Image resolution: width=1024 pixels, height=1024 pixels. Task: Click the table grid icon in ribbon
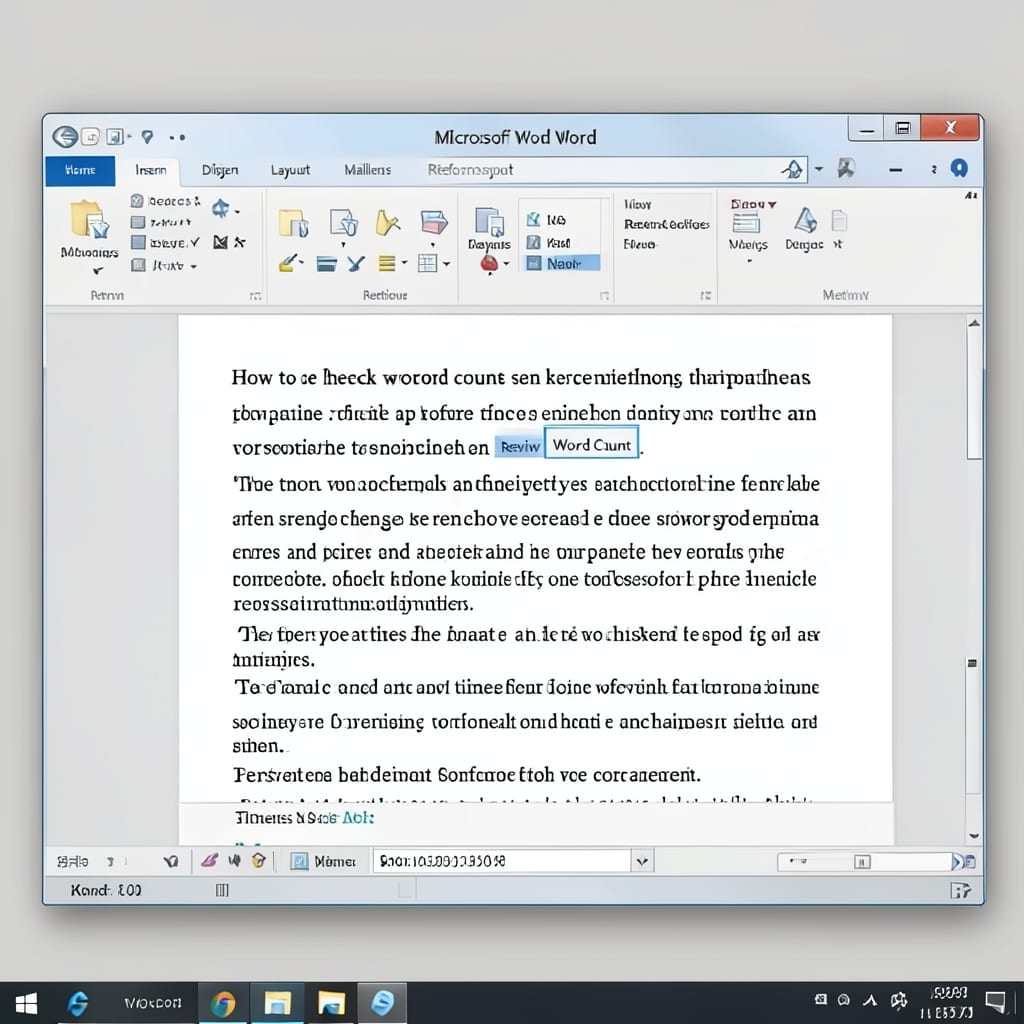(427, 264)
